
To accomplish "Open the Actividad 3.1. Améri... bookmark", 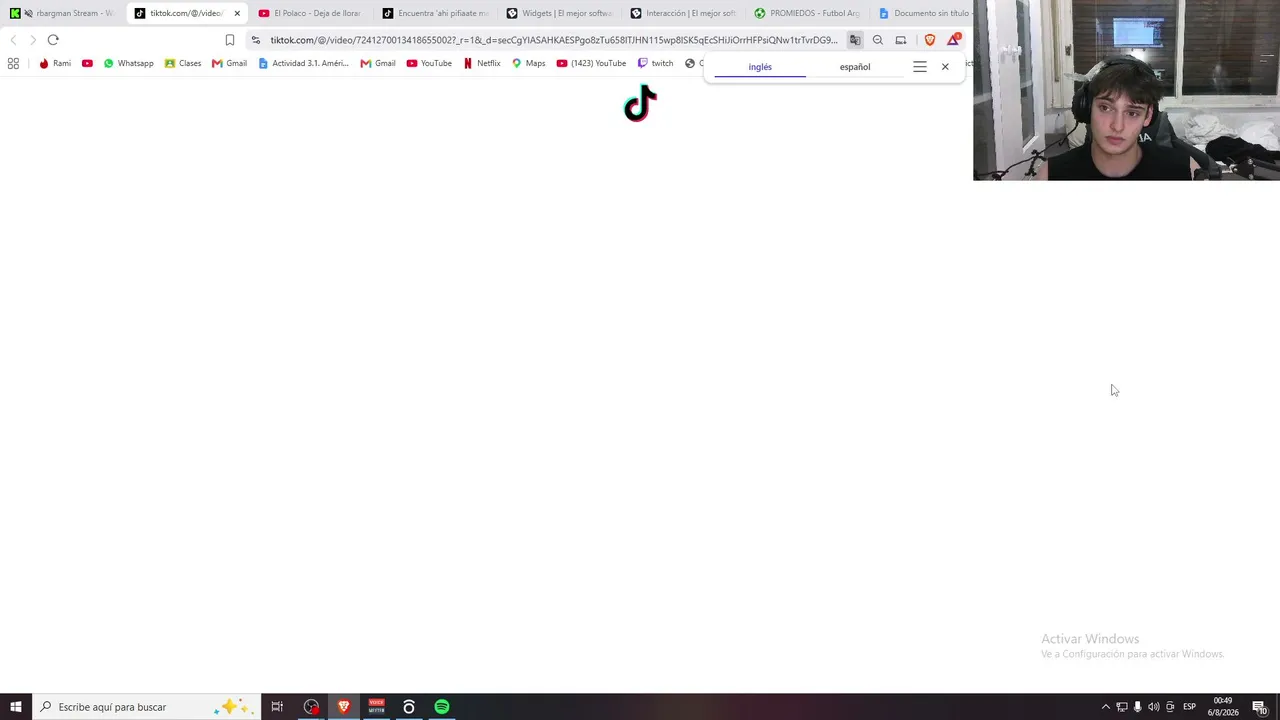I will (x=303, y=63).
